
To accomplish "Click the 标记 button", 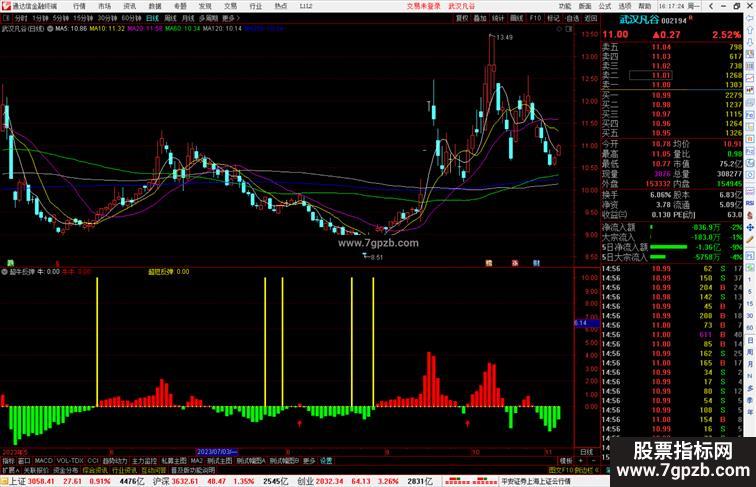I will [x=553, y=18].
